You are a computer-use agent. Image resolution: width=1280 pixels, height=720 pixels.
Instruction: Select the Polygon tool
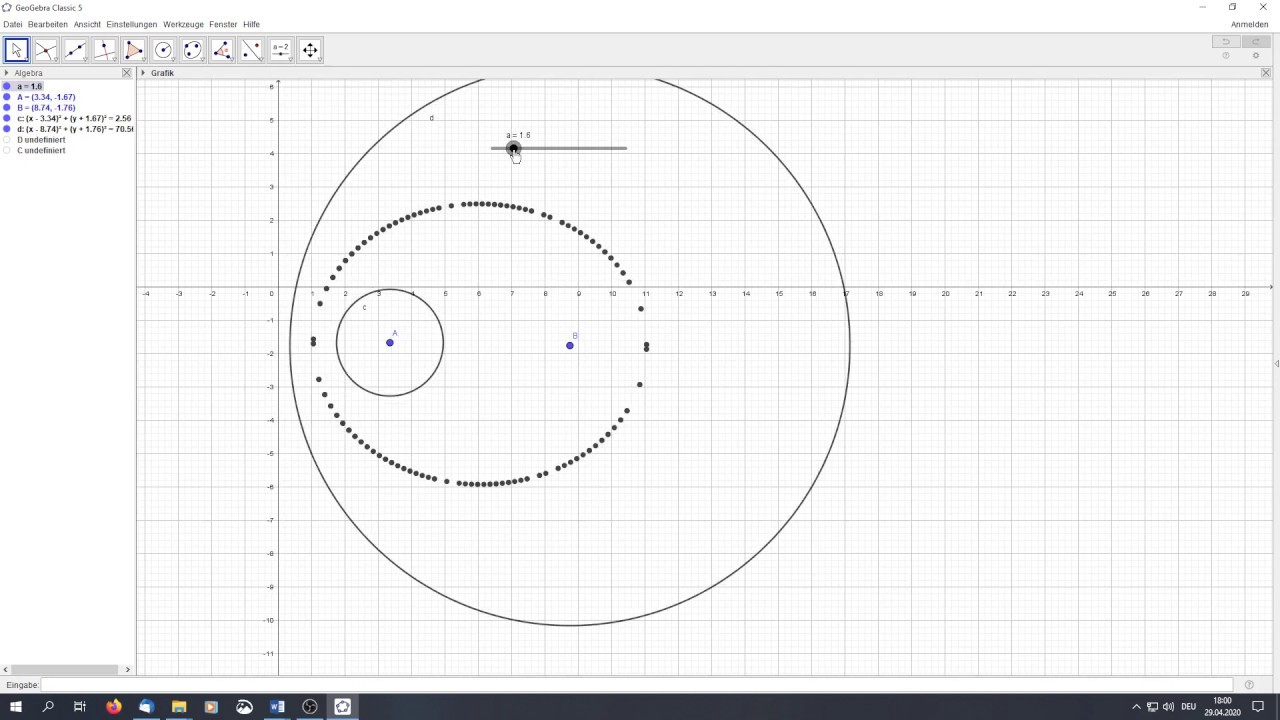pos(134,50)
